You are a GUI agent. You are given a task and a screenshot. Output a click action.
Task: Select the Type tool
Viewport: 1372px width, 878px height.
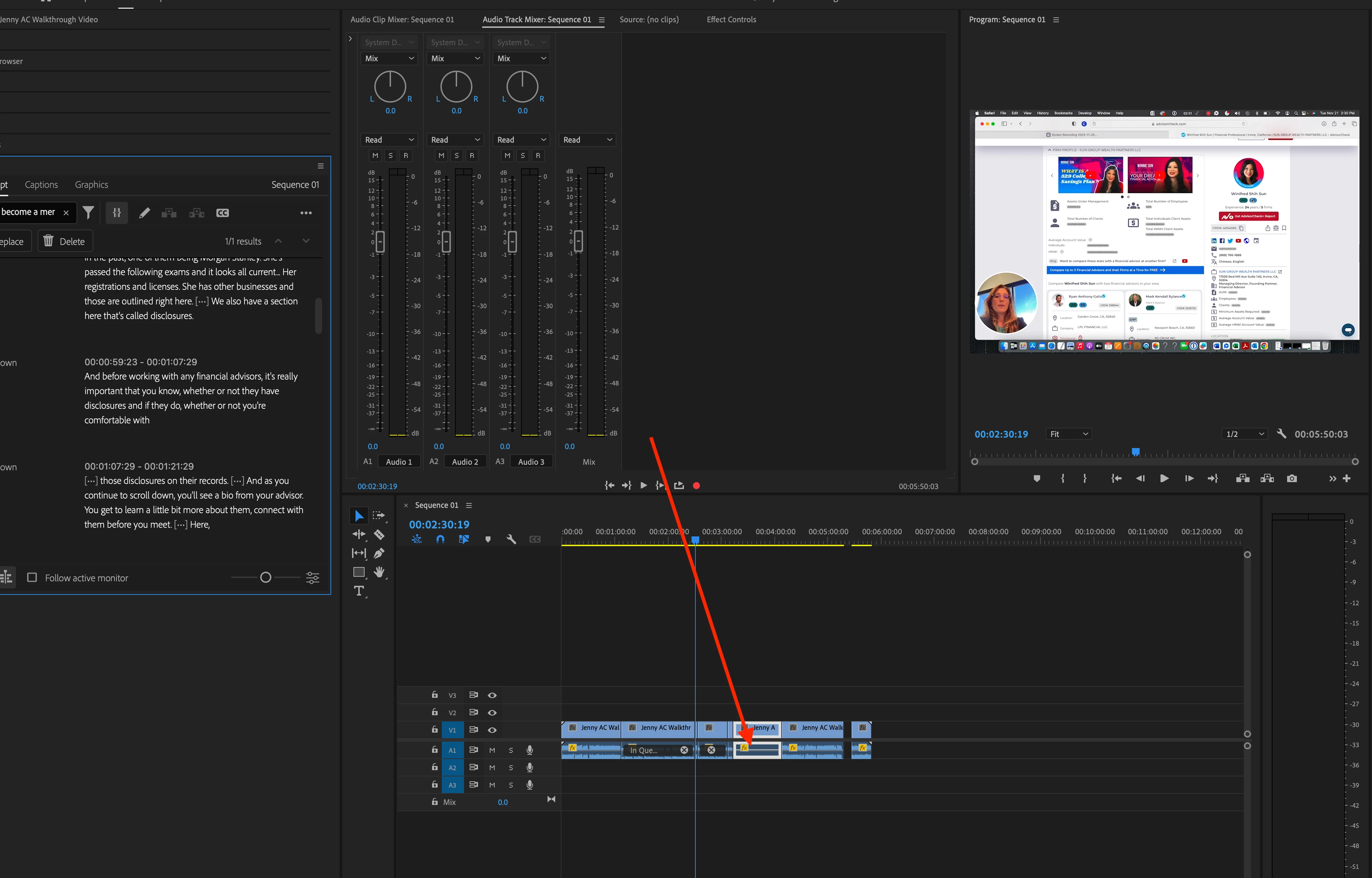pyautogui.click(x=359, y=591)
